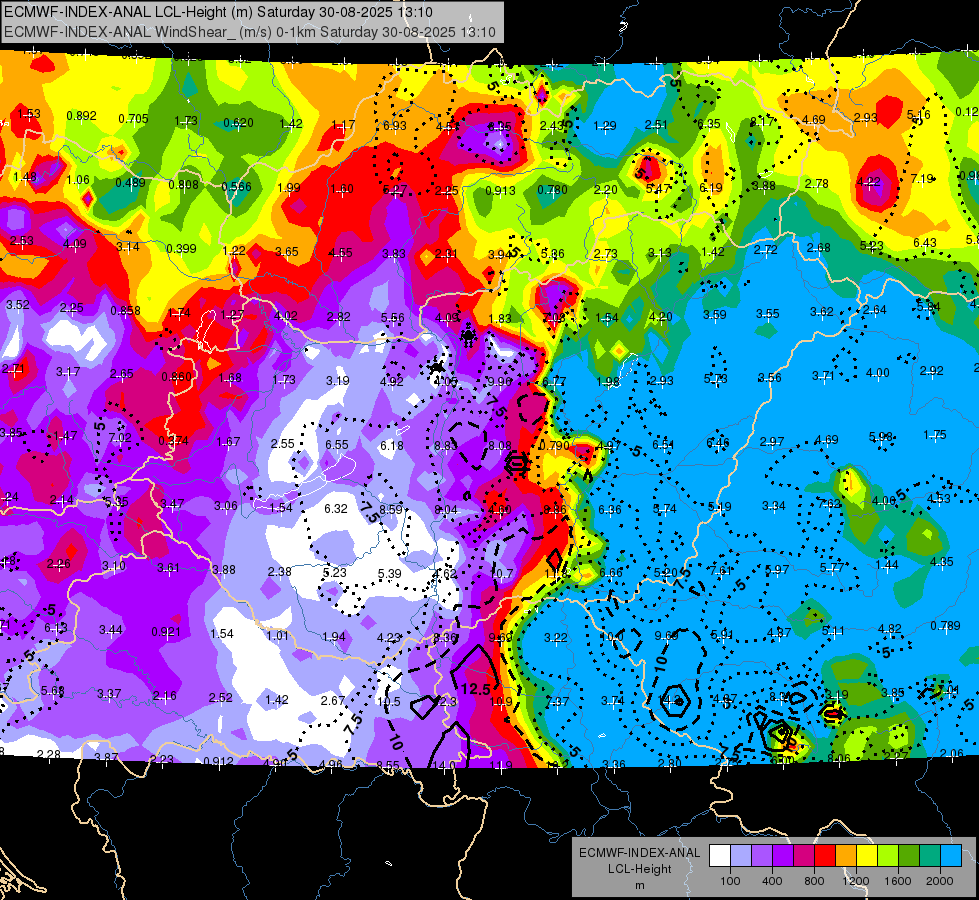Pick the red legend swatch
979x900 pixels.
point(825,856)
